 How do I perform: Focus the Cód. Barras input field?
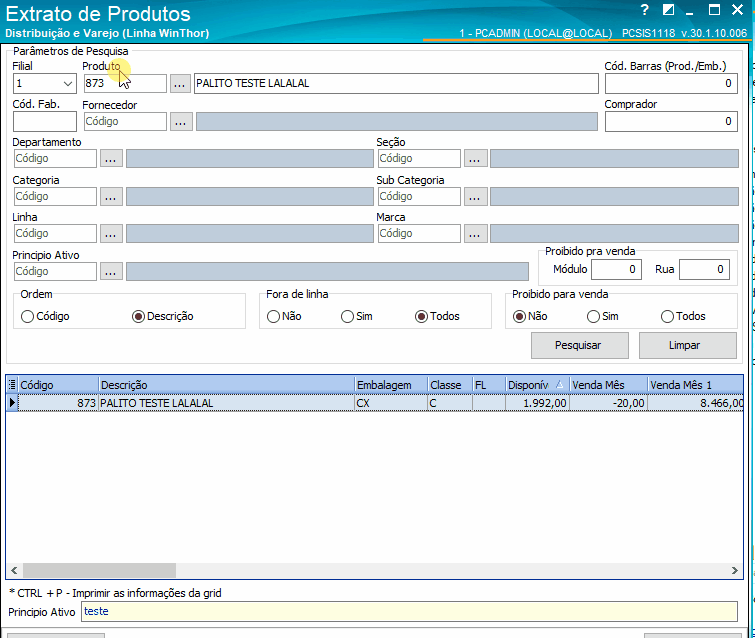pos(671,84)
